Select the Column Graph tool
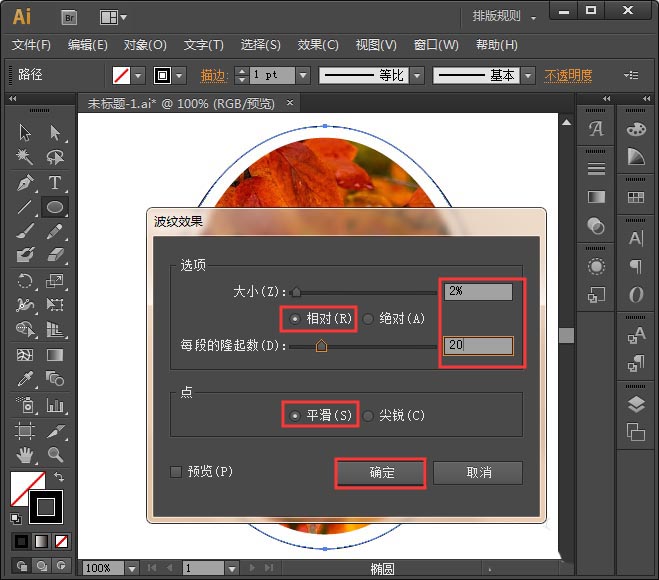Image resolution: width=659 pixels, height=580 pixels. click(x=55, y=405)
